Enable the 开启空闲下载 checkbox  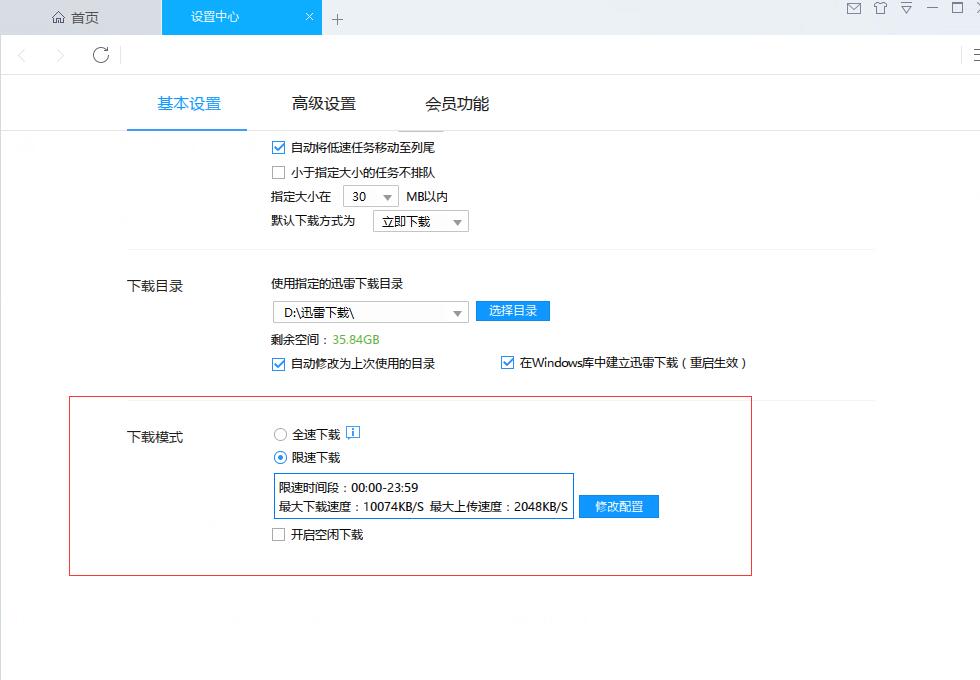tap(278, 534)
